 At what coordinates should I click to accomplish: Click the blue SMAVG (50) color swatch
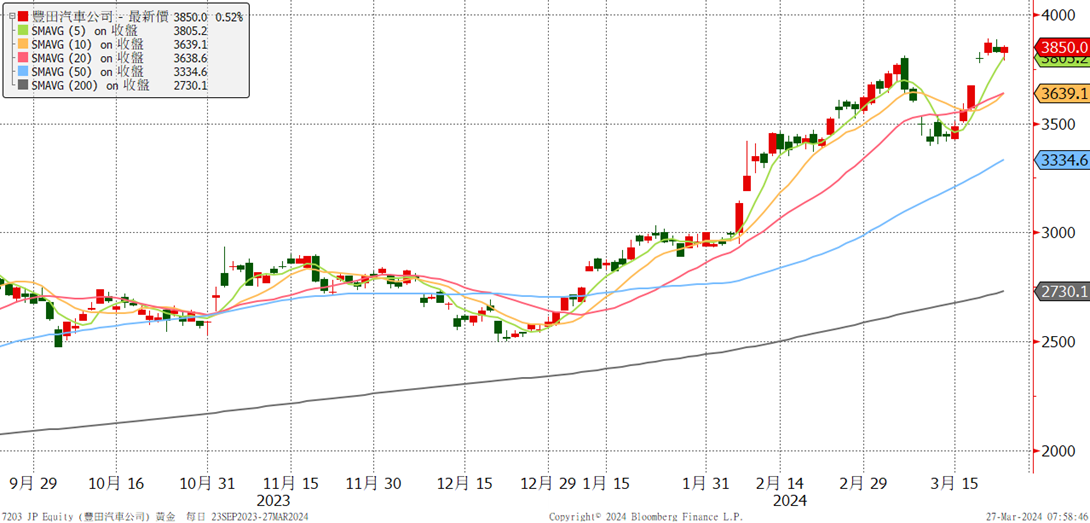pyautogui.click(x=24, y=72)
